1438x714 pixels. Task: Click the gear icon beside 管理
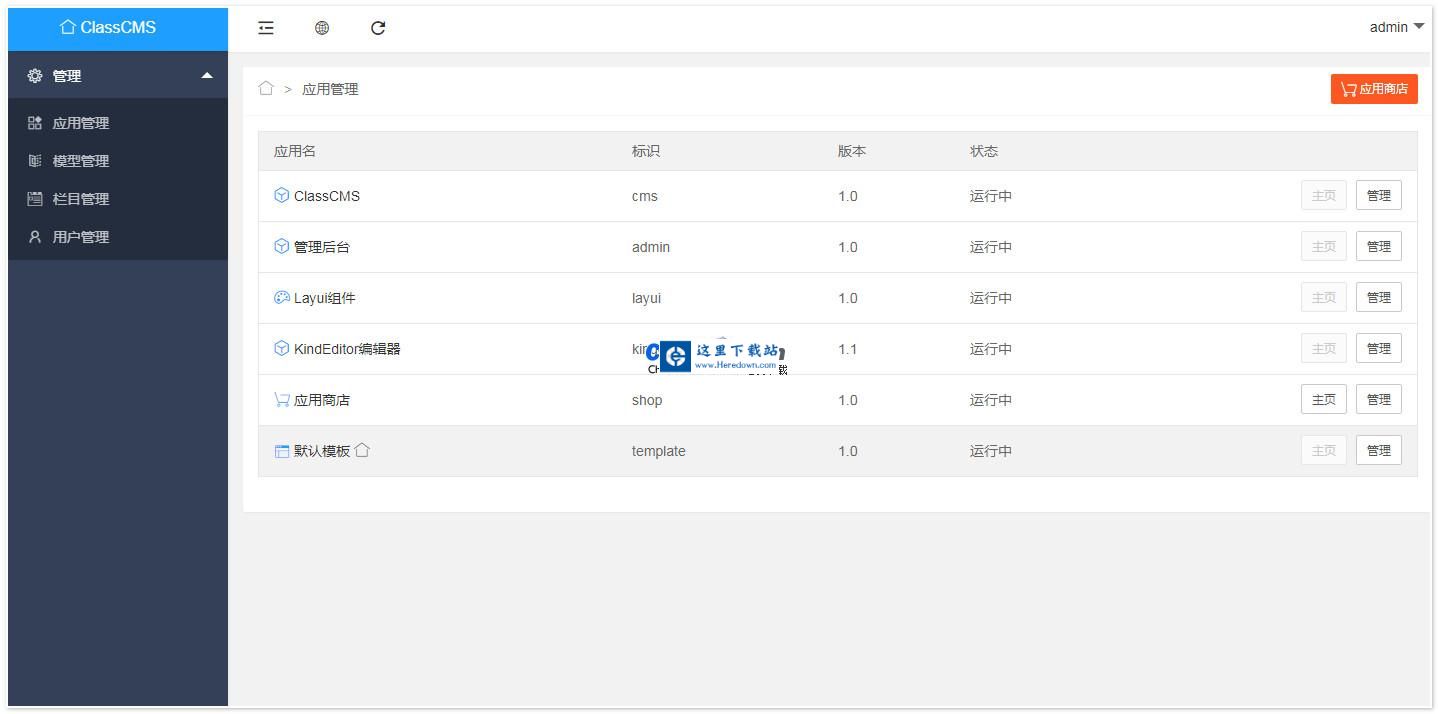tap(35, 76)
